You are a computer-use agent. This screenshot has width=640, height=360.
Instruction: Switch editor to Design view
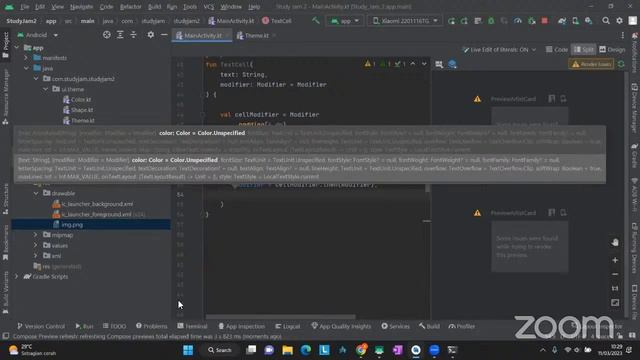coord(612,49)
